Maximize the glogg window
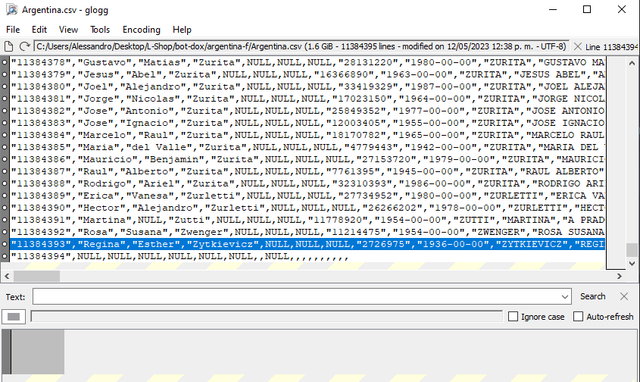This screenshot has width=640, height=382. (x=587, y=9)
